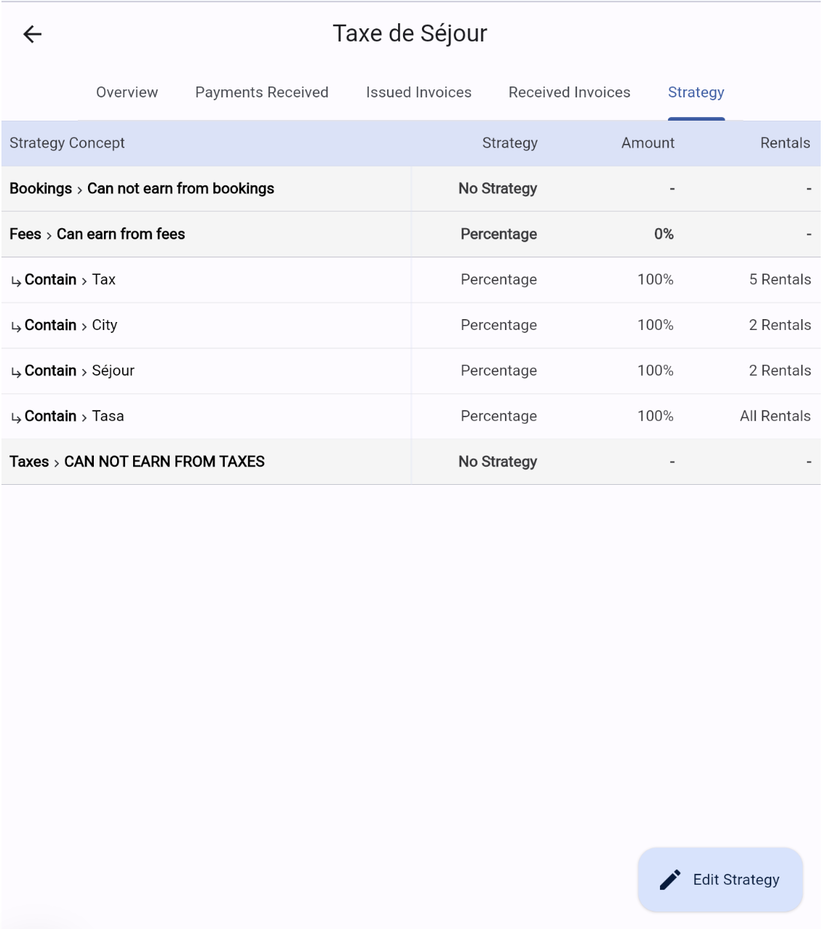This screenshot has width=828, height=929.
Task: Click the back arrow to leave Taxe de Séjour
Action: (32, 34)
